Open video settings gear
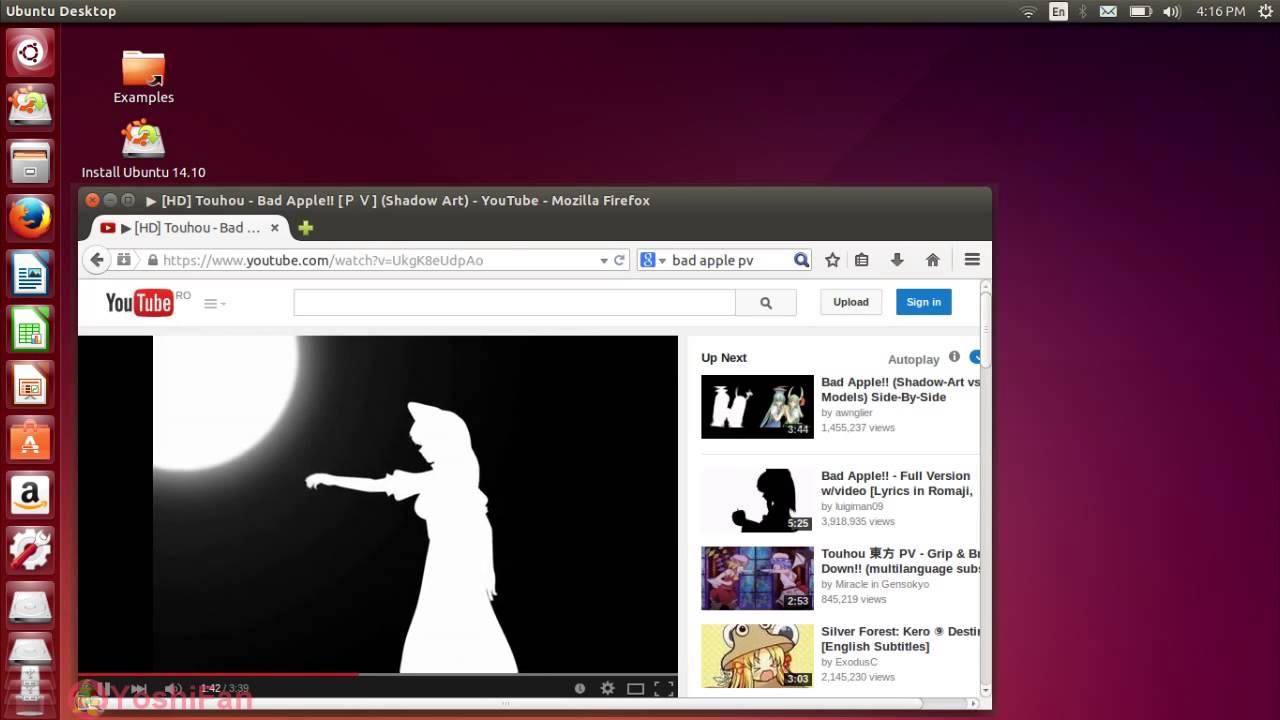 pos(607,688)
